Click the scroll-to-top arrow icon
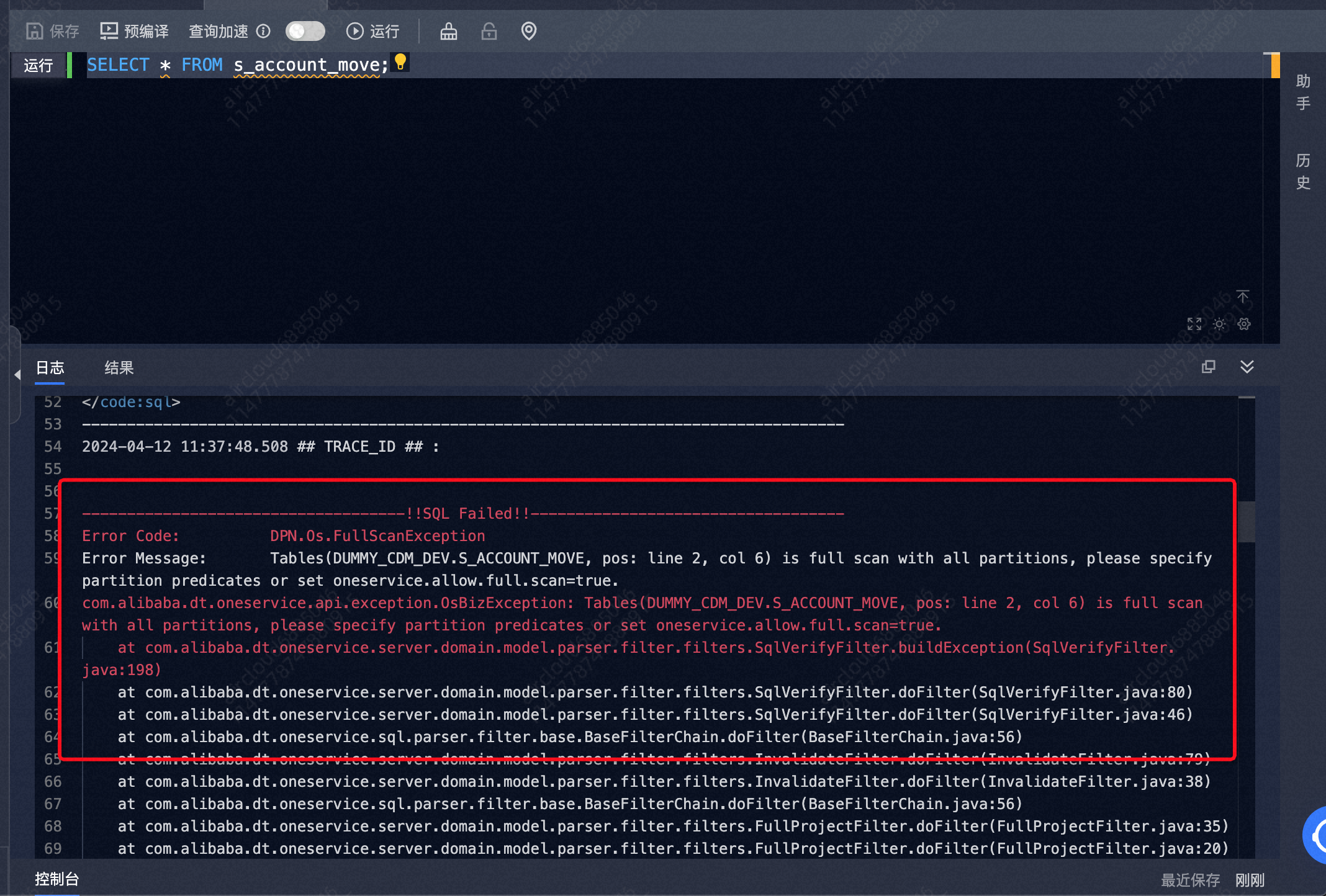 (1243, 297)
